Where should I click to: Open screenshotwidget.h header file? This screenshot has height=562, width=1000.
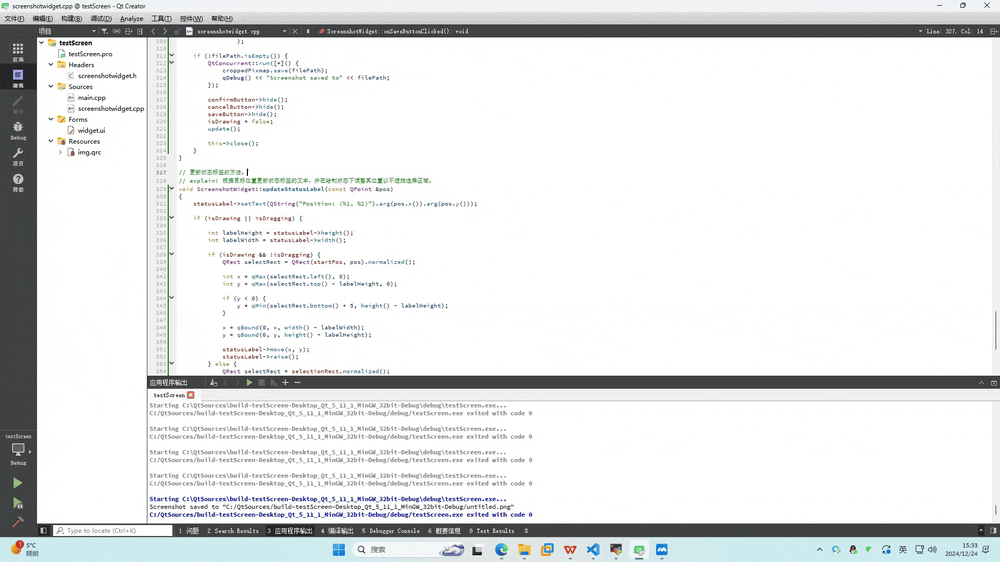(x=107, y=75)
